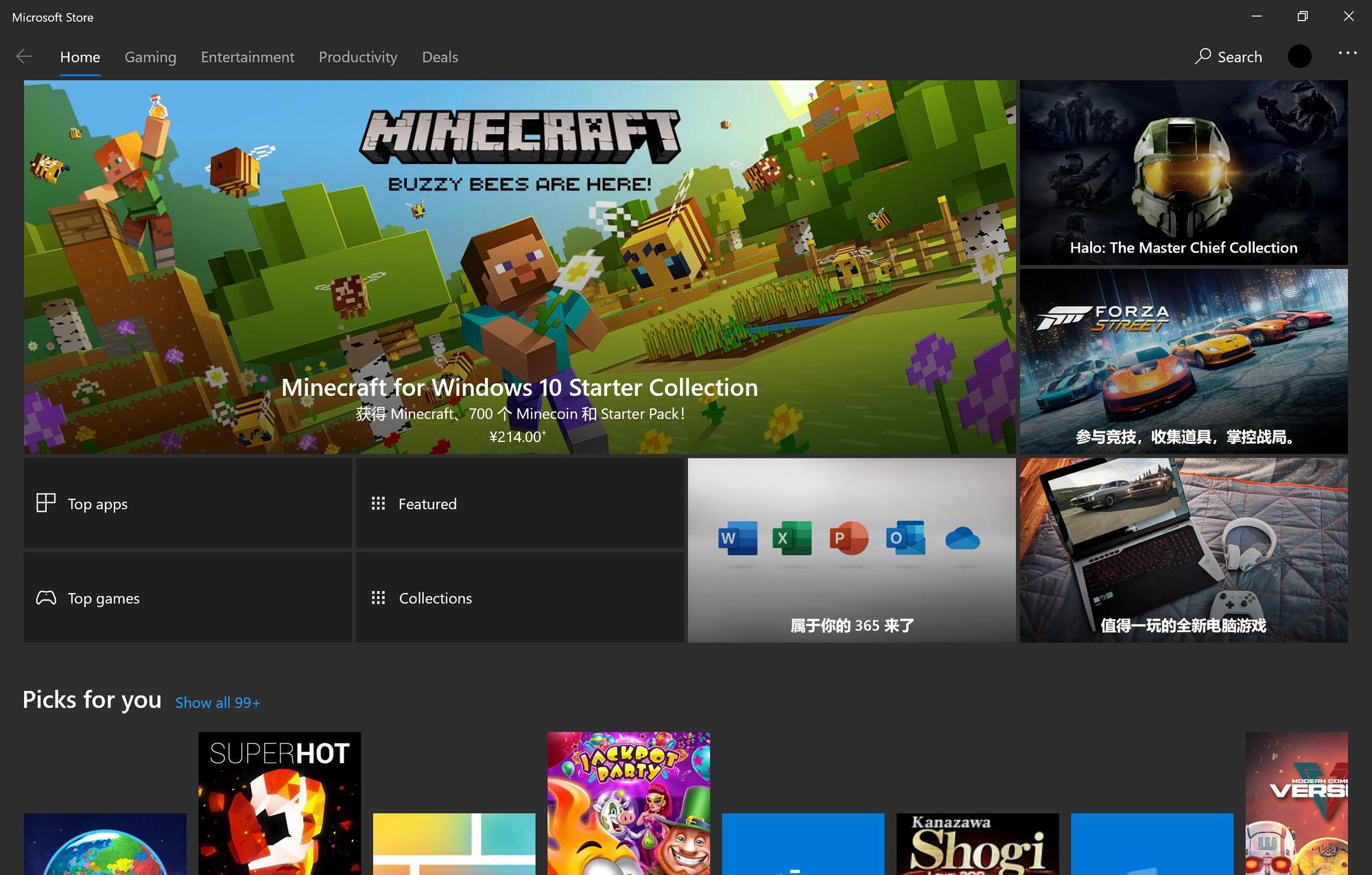Open the SUPERHOT game pick
Image resolution: width=1372 pixels, height=875 pixels.
pyautogui.click(x=279, y=804)
